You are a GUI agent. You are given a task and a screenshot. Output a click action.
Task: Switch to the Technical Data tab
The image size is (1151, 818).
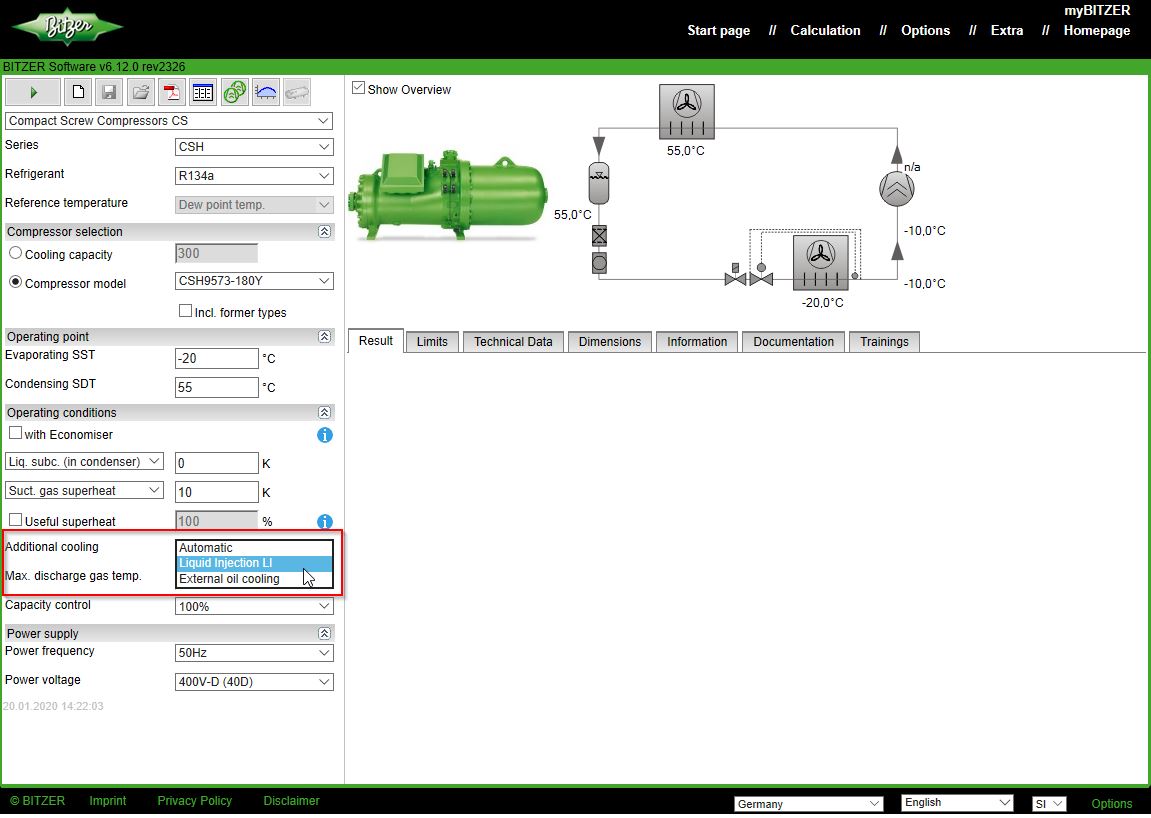[513, 341]
